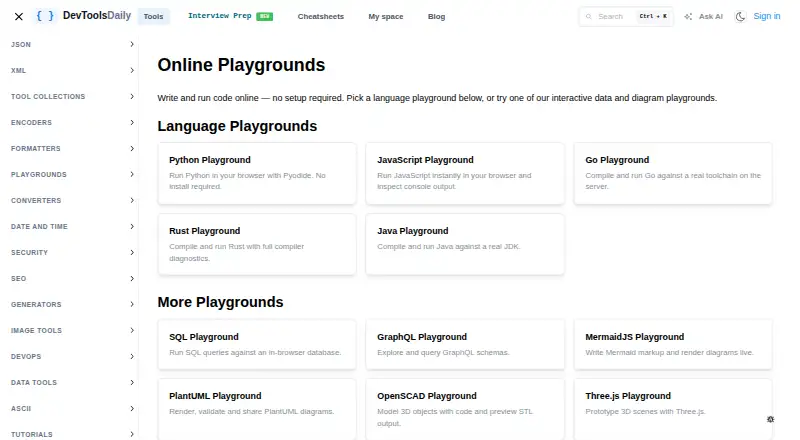Expand the Tool Collections category
The height and width of the screenshot is (440, 800).
[72, 96]
